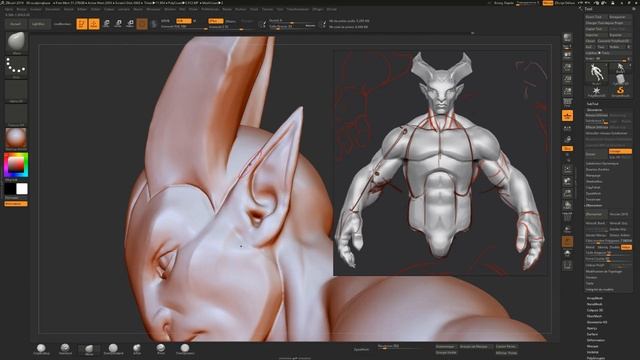Screen dimensions: 640x360
Task: Select the Standard brush in bottom shelf
Action: [65, 349]
